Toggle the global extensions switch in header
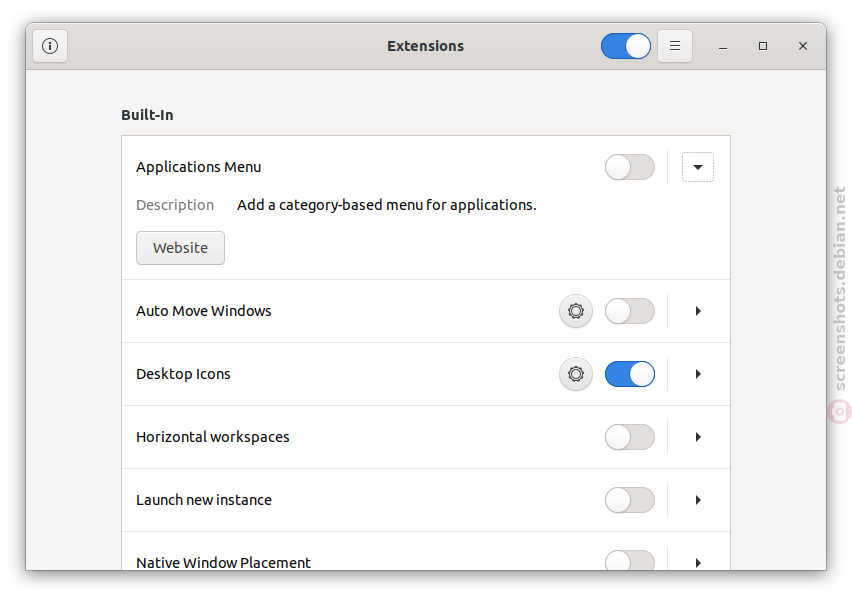 pos(626,46)
